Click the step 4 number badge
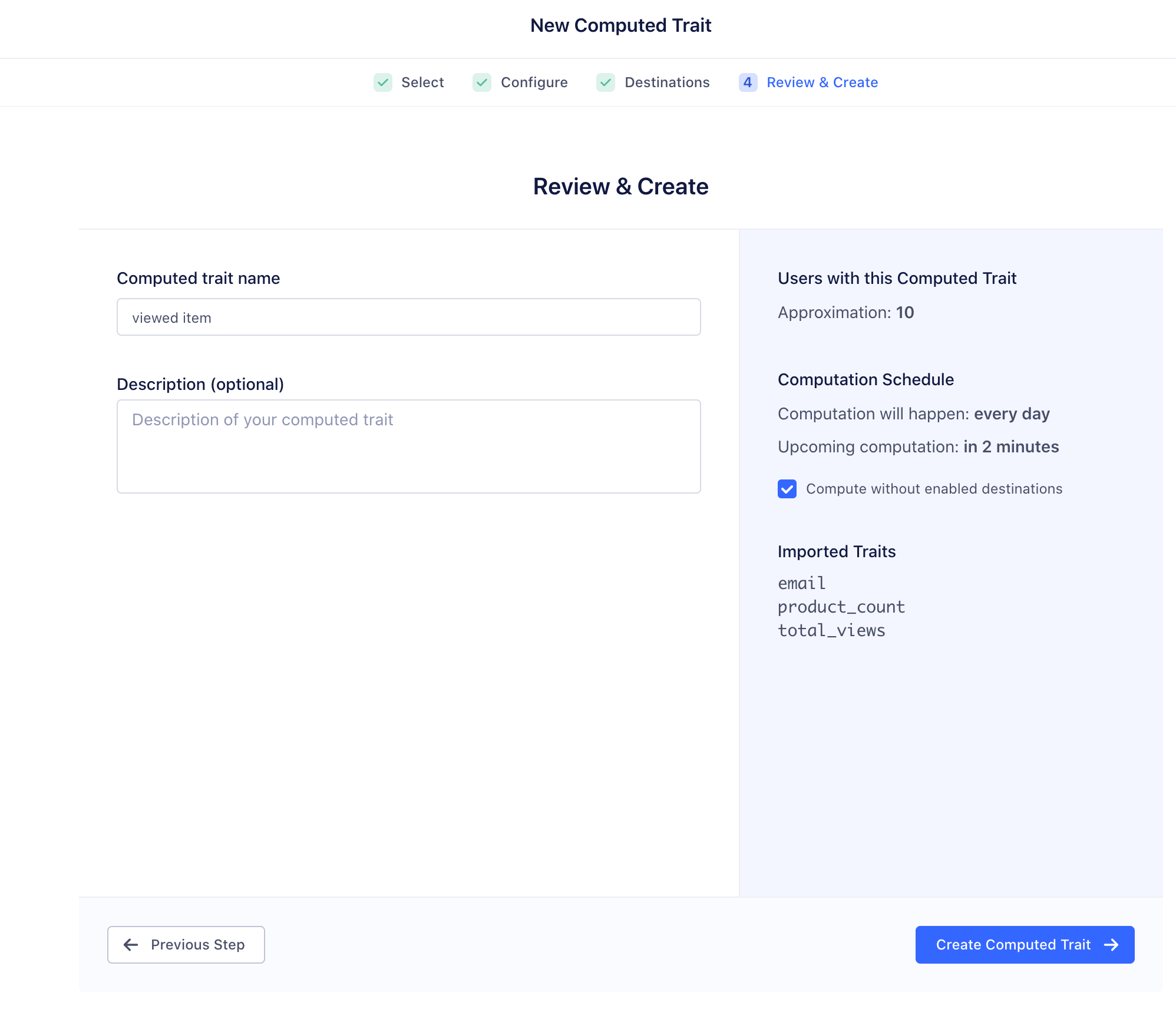This screenshot has height=1019, width=1176. tap(748, 82)
